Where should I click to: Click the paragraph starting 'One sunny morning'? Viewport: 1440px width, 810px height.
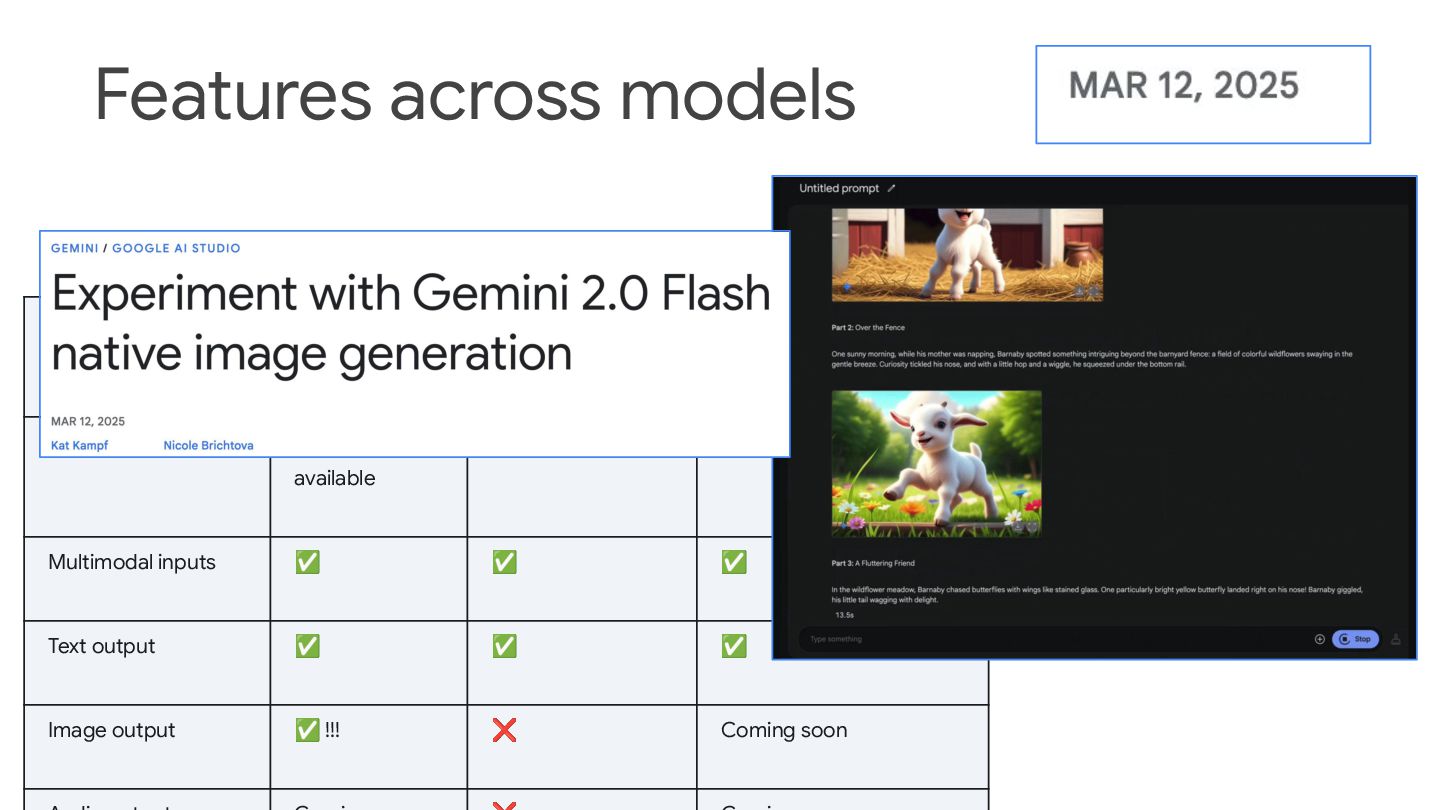(1092, 359)
